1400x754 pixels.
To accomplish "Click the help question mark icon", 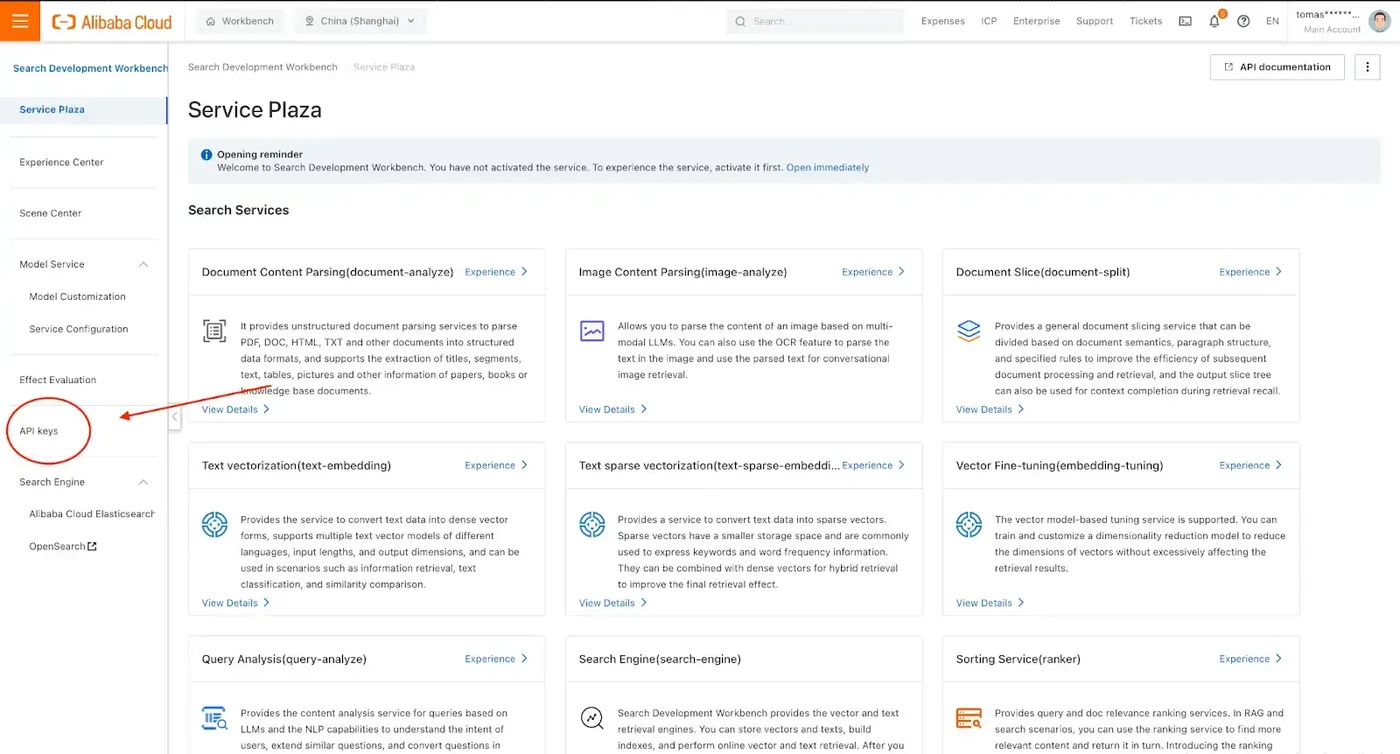I will click(x=1243, y=21).
